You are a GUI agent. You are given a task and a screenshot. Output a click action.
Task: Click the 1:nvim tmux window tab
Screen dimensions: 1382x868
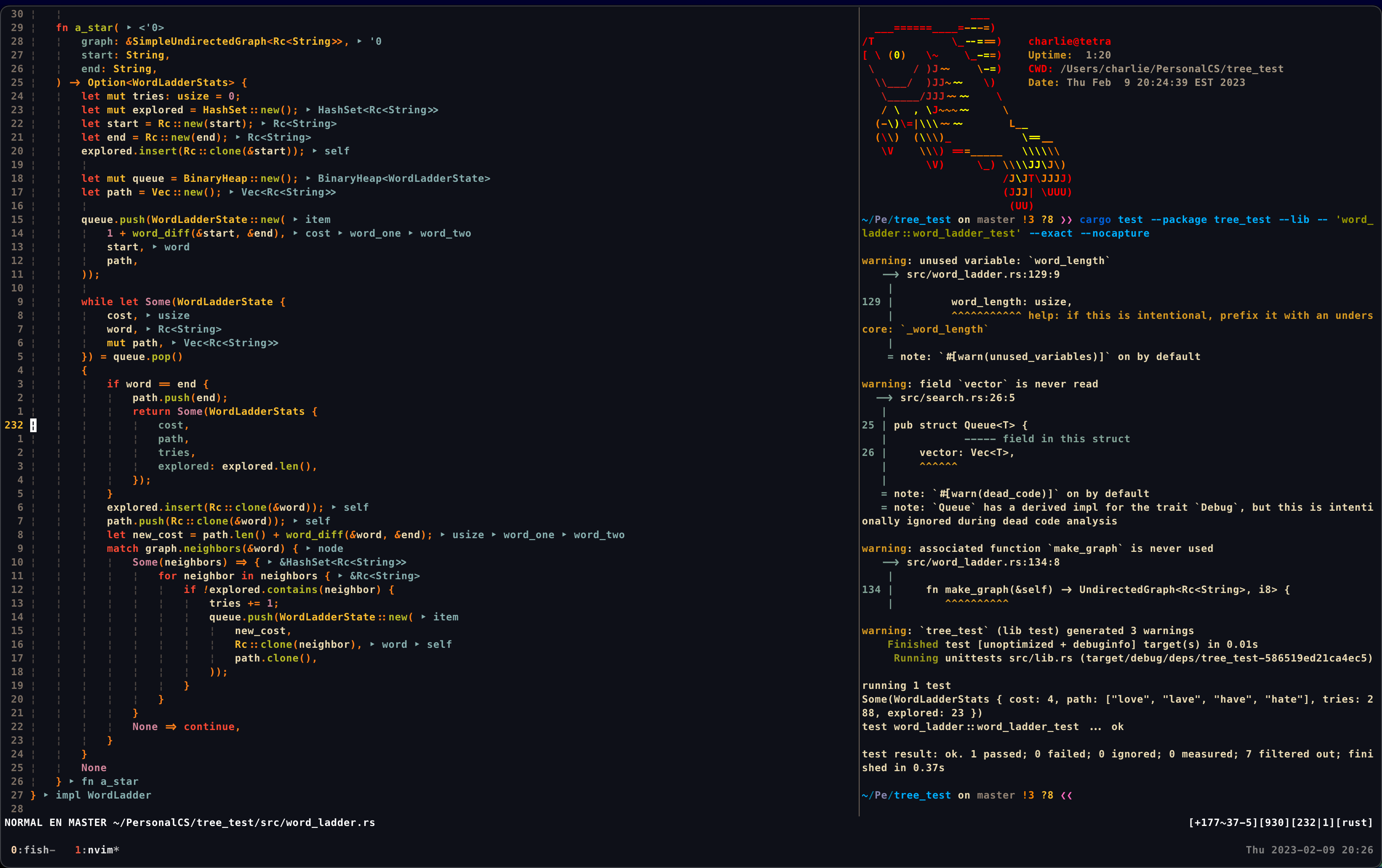coord(96,850)
